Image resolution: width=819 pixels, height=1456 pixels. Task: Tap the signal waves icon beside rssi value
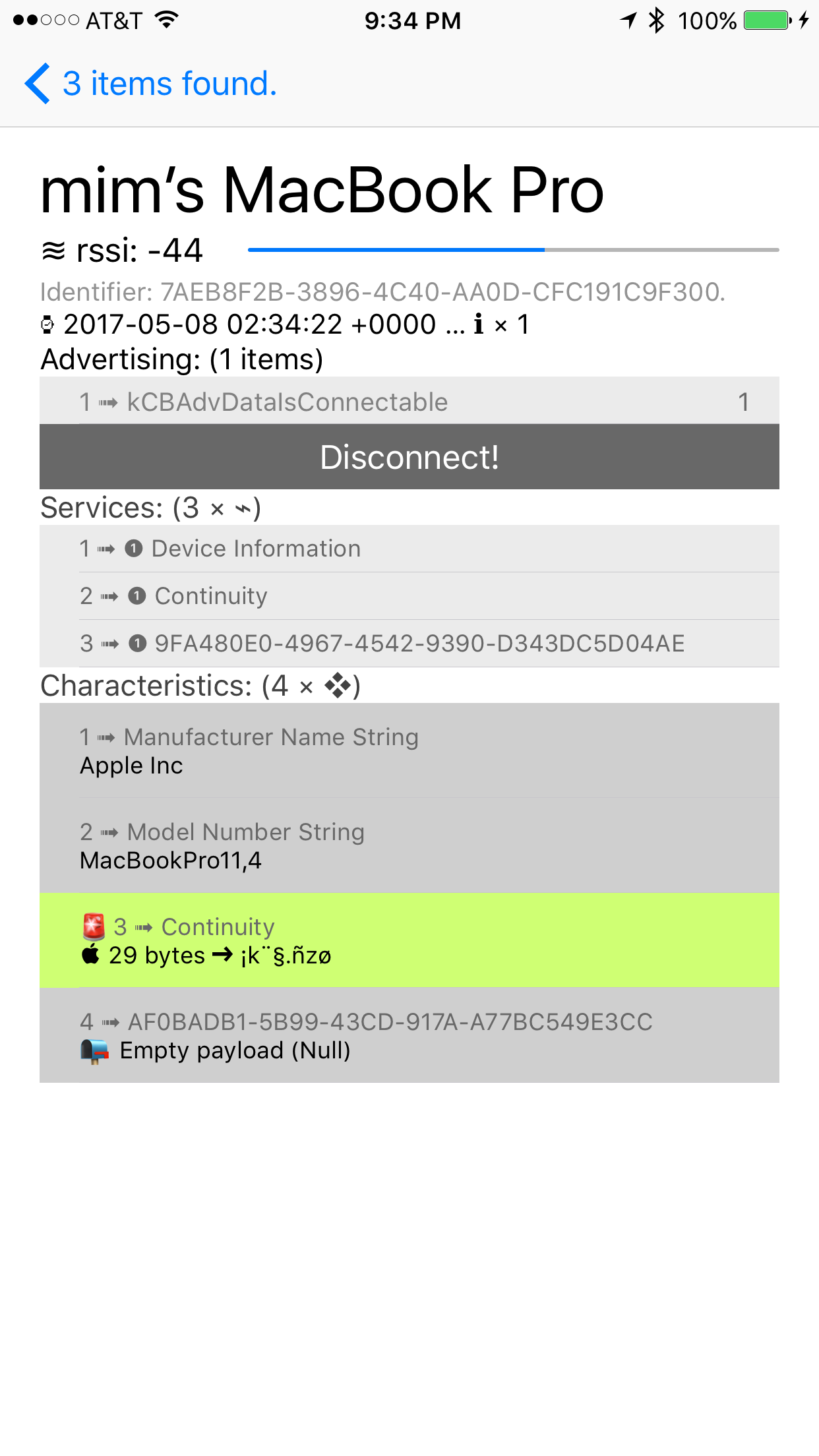pos(51,249)
